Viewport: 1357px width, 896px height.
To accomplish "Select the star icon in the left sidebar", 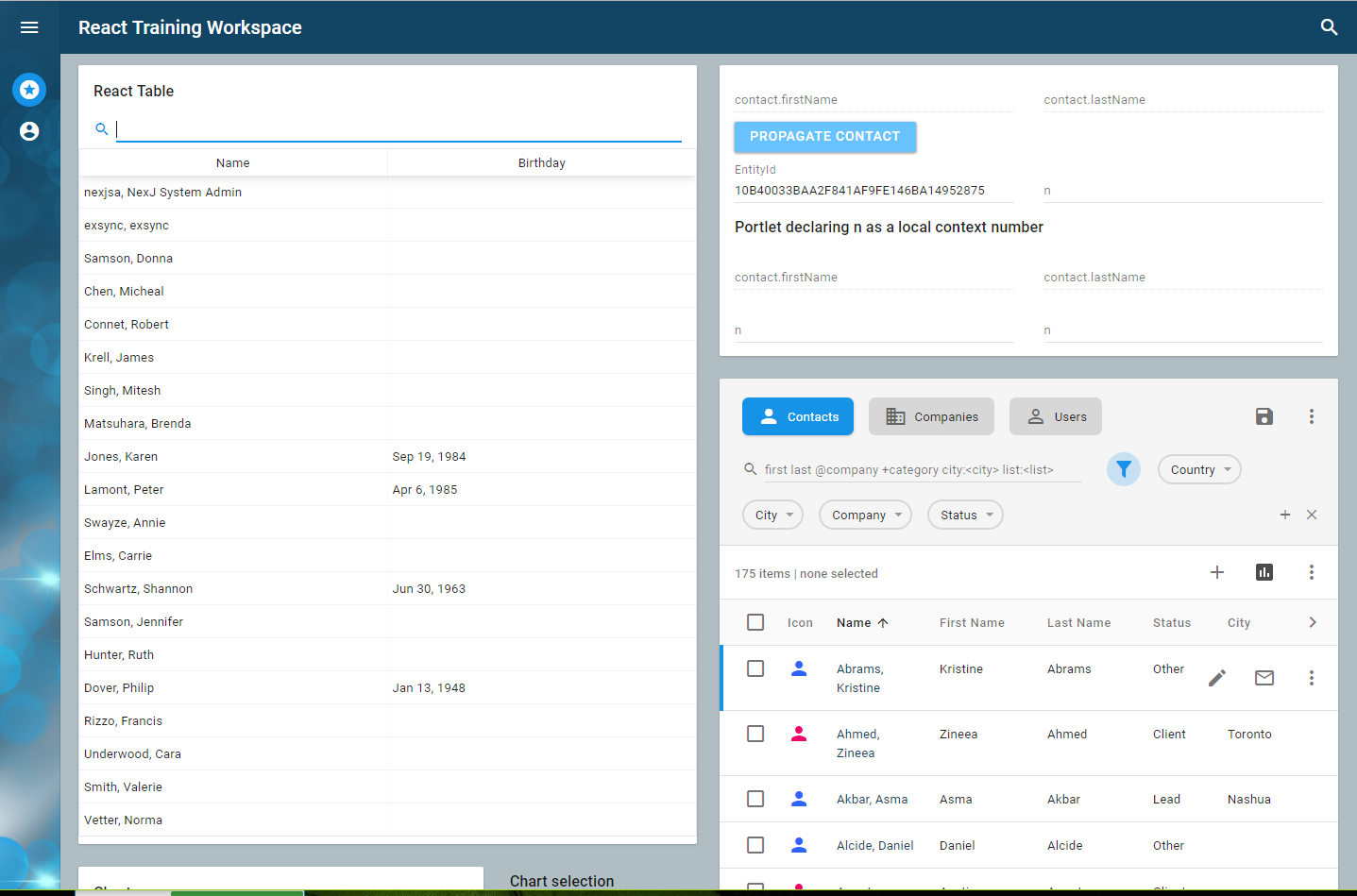I will coord(28,90).
